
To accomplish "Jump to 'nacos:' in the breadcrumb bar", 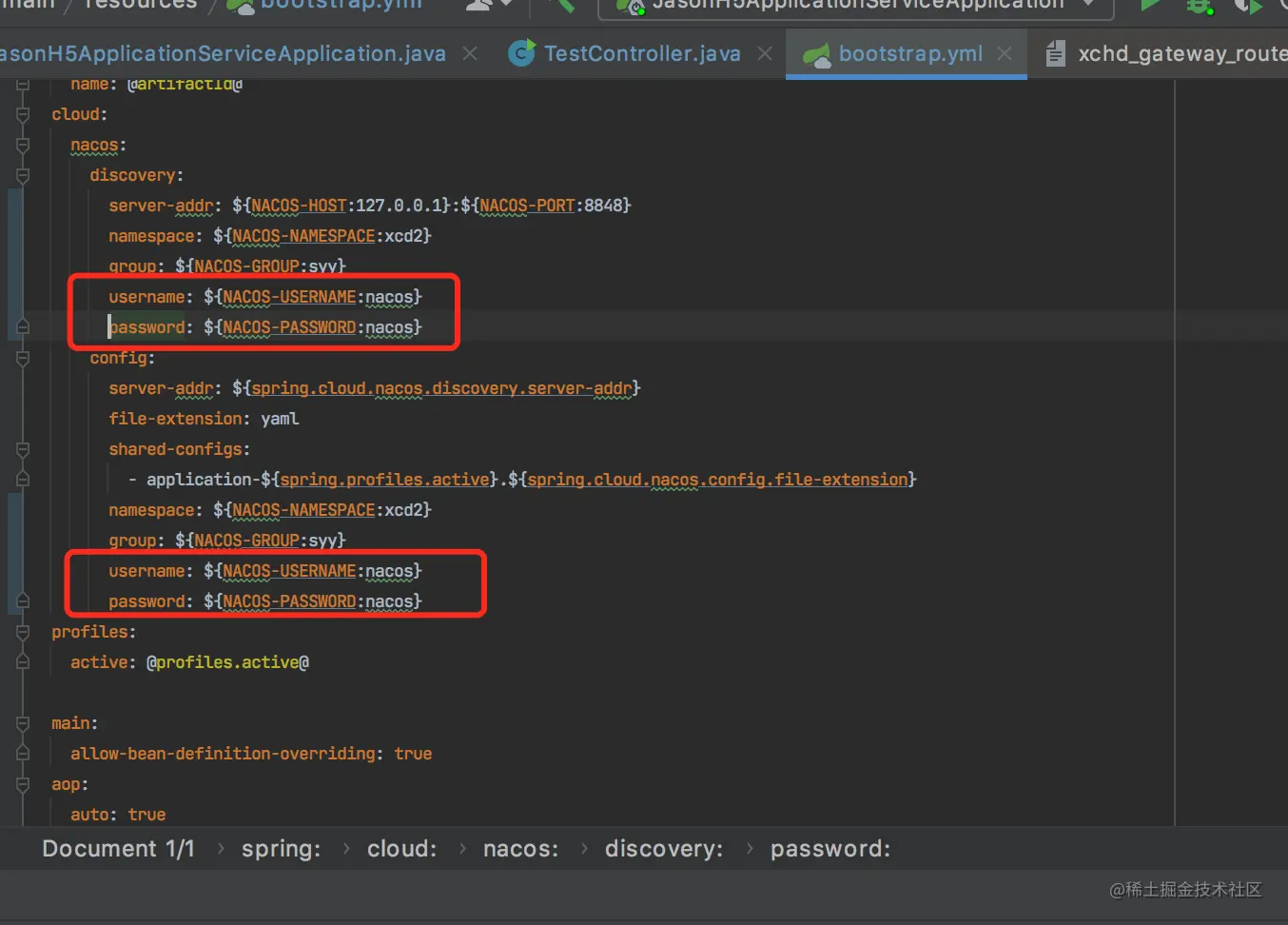I will pyautogui.click(x=520, y=849).
